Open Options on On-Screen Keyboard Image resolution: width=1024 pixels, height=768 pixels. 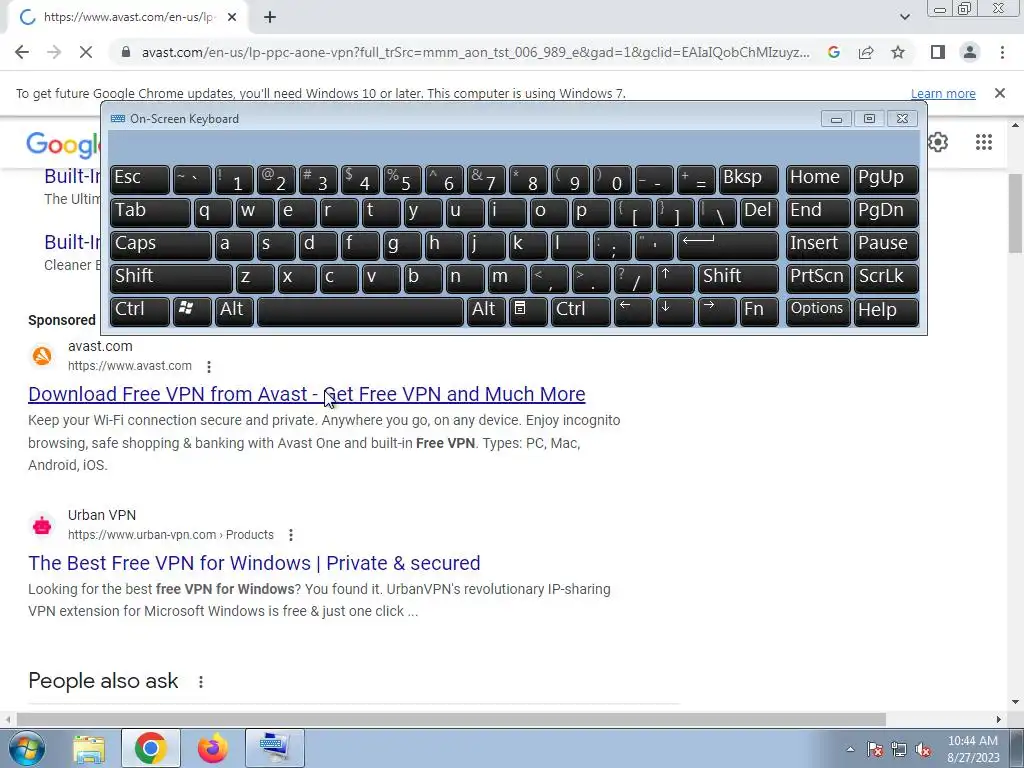818,311
